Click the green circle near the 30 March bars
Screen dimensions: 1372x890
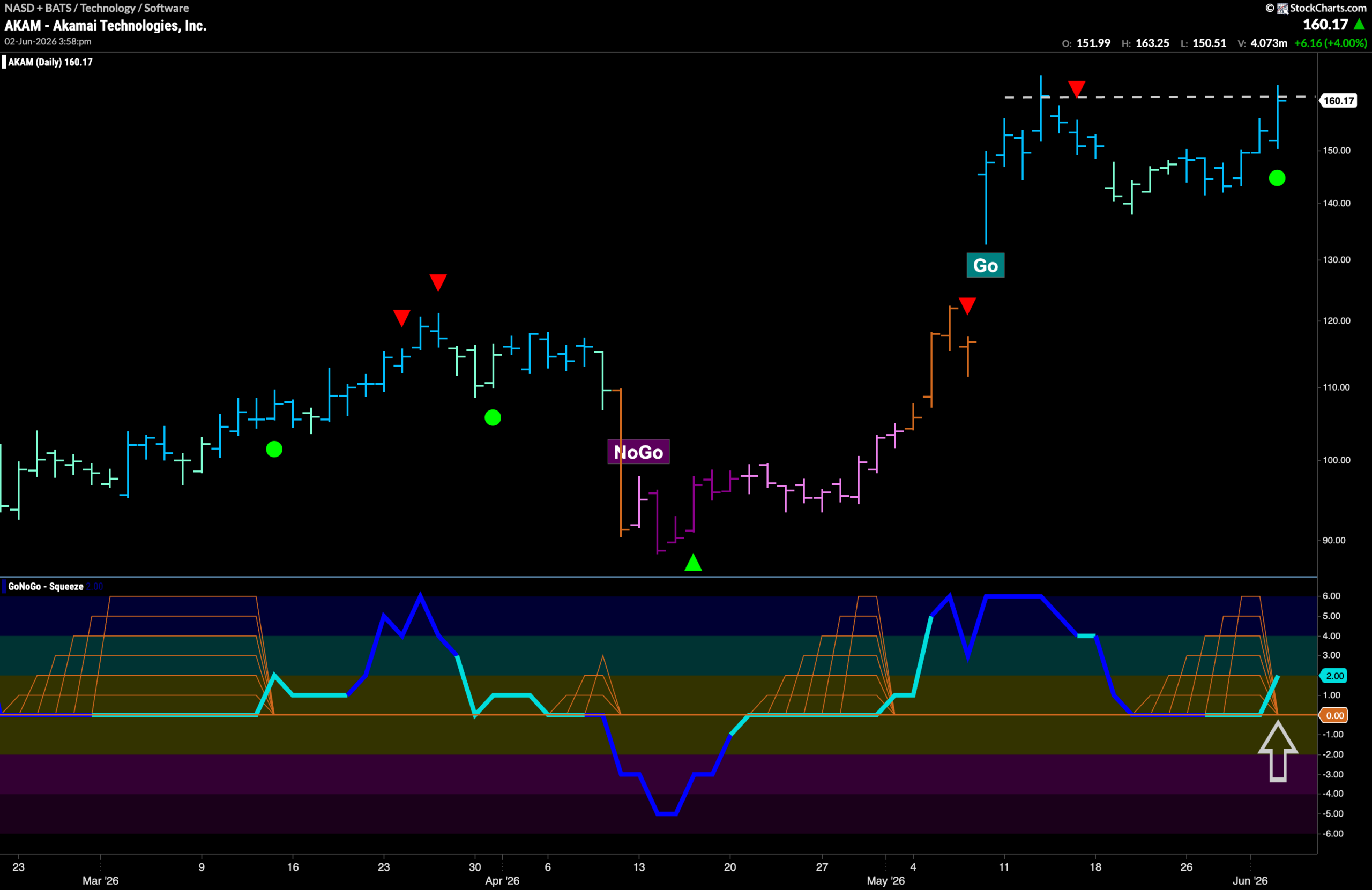pos(493,417)
